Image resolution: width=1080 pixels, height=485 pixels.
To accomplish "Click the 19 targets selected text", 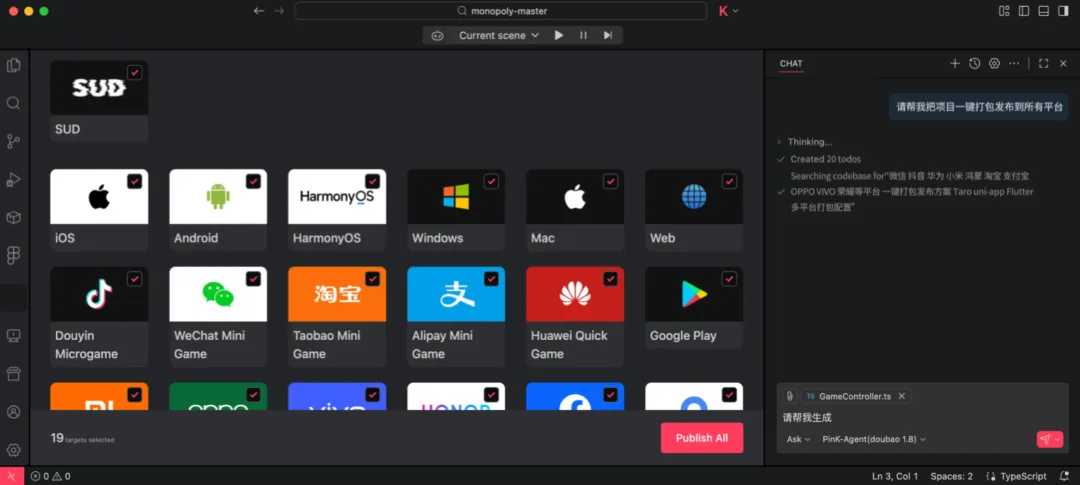I will 83,438.
